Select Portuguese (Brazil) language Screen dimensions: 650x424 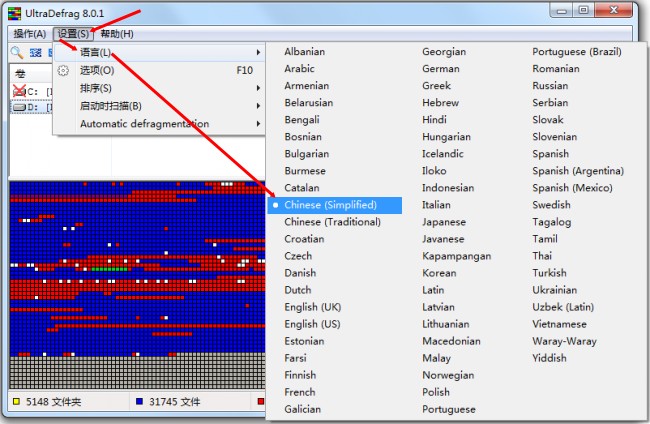577,52
